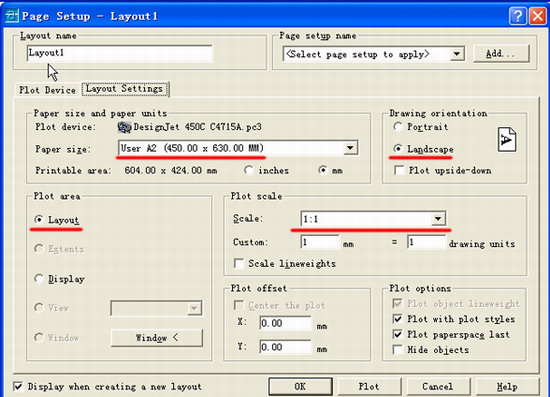Switch to the Layout Settings tab

[x=125, y=89]
